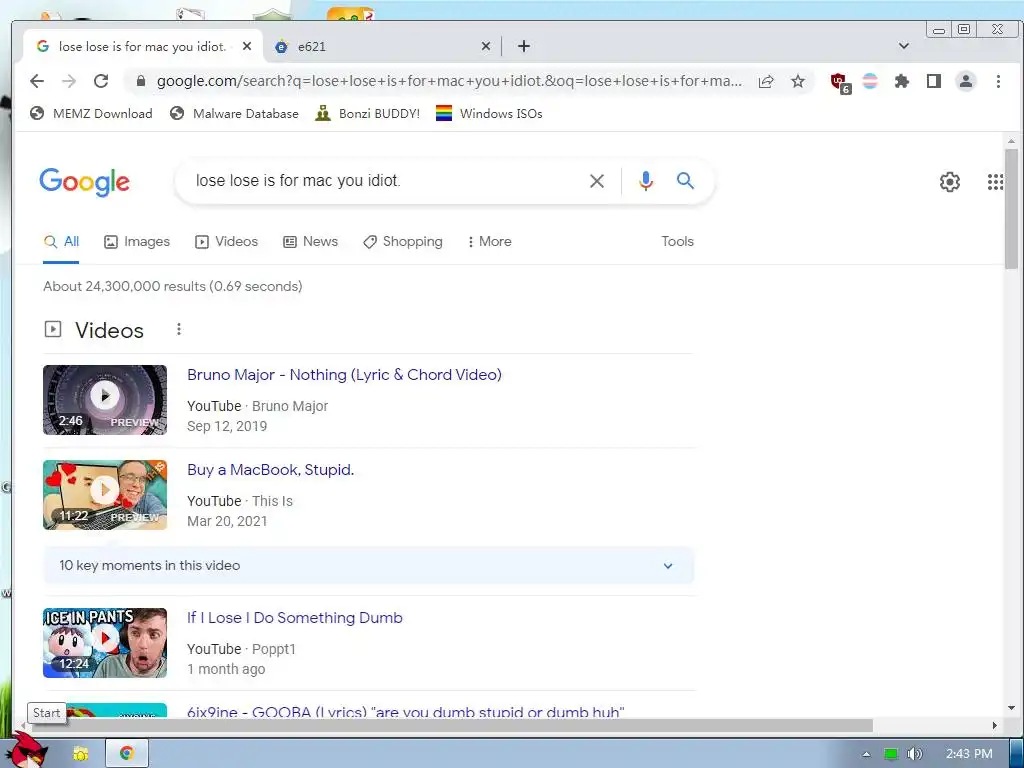
Task: Open the Malware Database bookmark
Action: (x=234, y=114)
